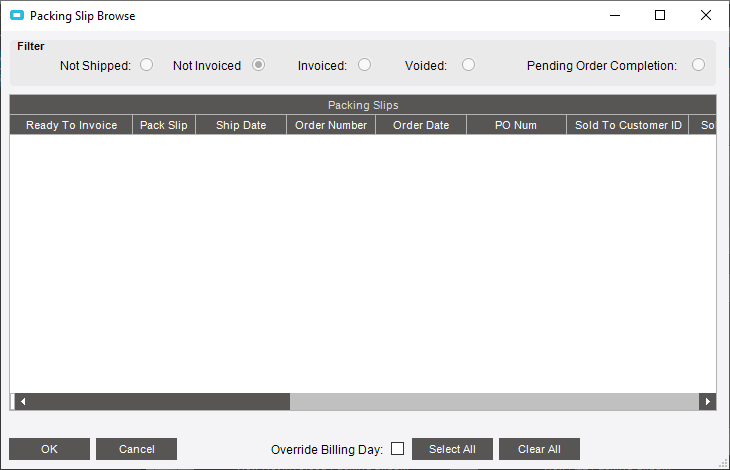Sort by Ready To Invoice column header

[x=71, y=125]
